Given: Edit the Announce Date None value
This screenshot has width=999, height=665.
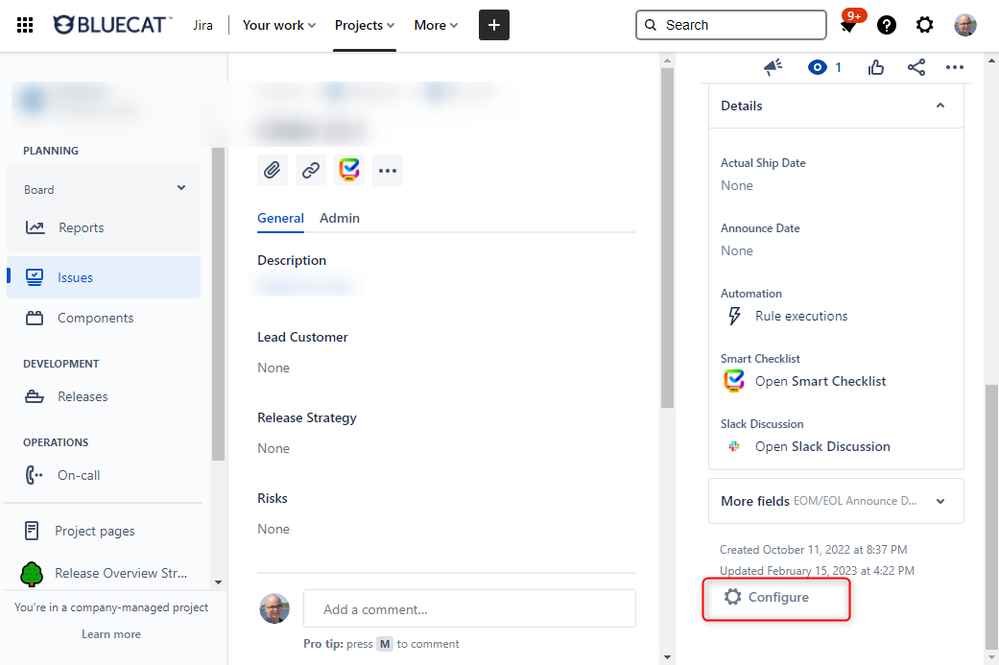Looking at the screenshot, I should [x=737, y=250].
